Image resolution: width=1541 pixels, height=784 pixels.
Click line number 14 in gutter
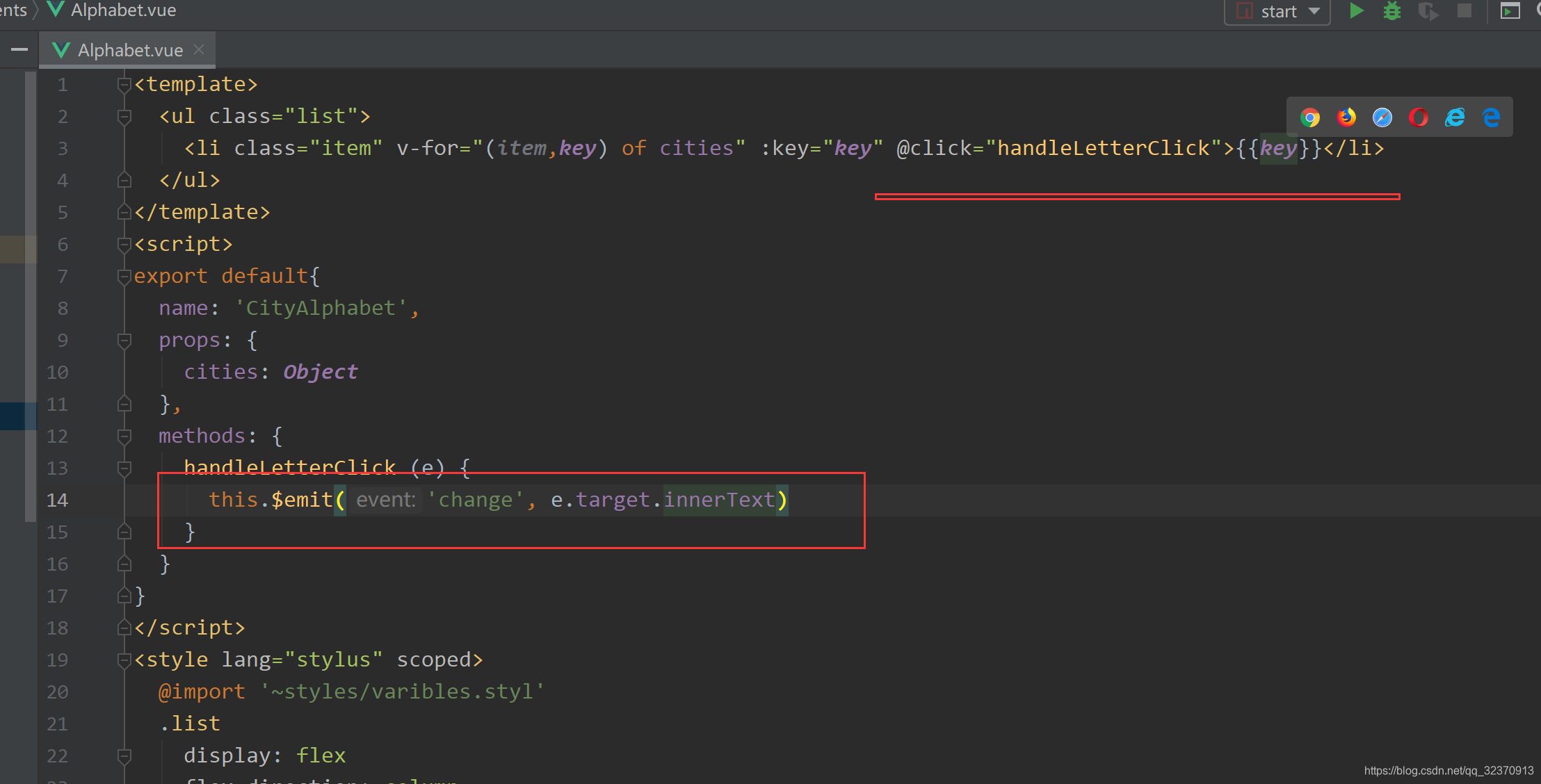[57, 500]
